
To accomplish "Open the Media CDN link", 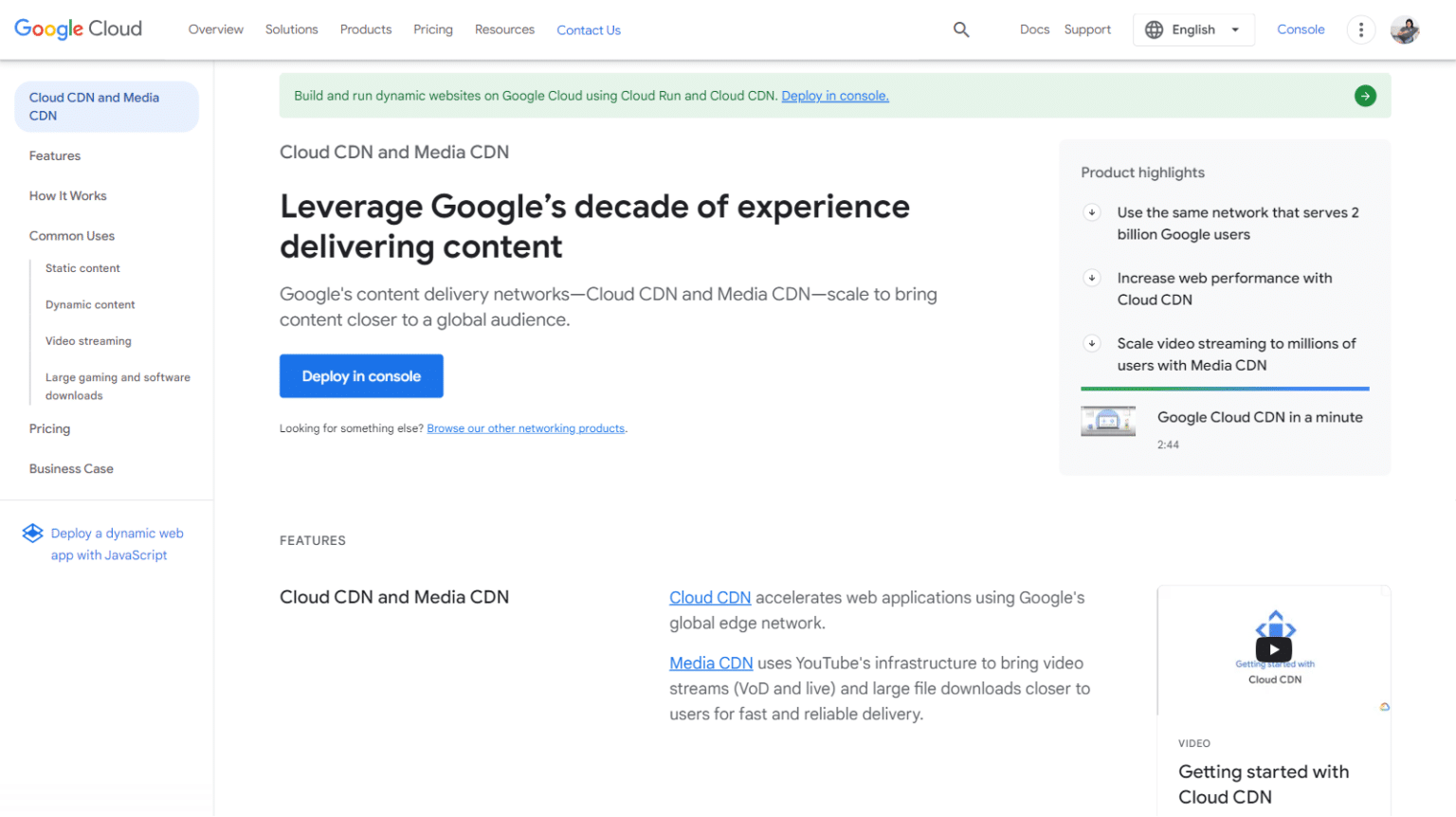I will click(x=711, y=663).
